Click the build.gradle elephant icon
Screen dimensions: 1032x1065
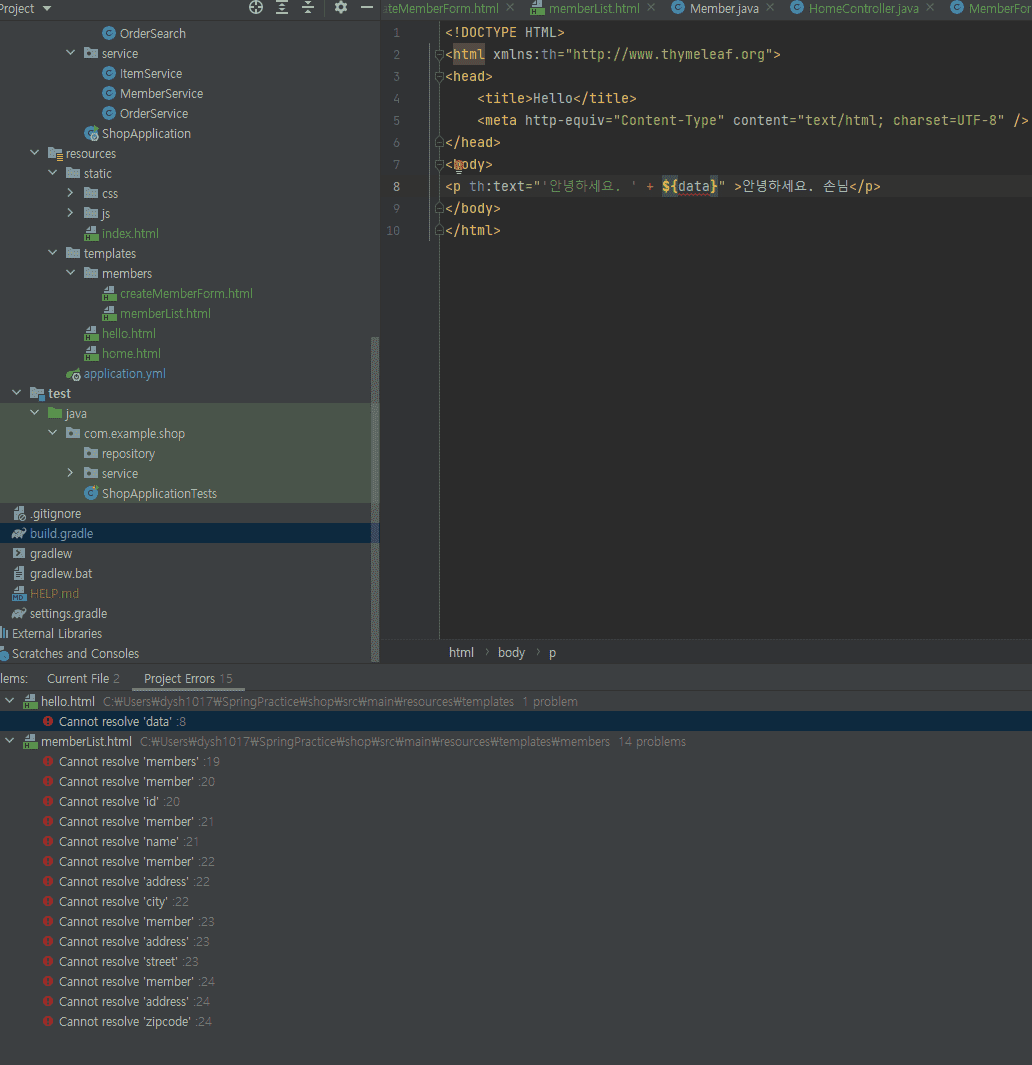pyautogui.click(x=19, y=533)
